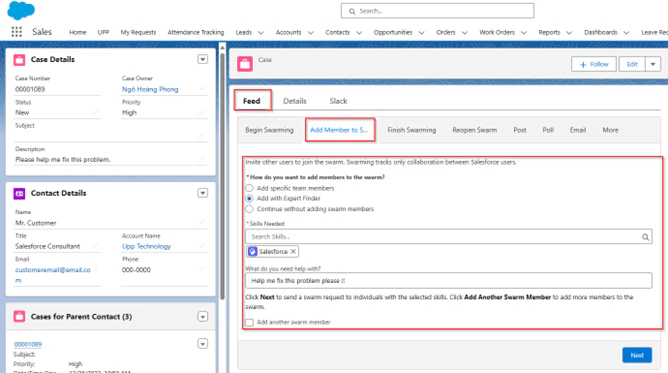Open My Requests in navigation bar
Image resolution: width=668 pixels, height=373 pixels.
click(138, 32)
